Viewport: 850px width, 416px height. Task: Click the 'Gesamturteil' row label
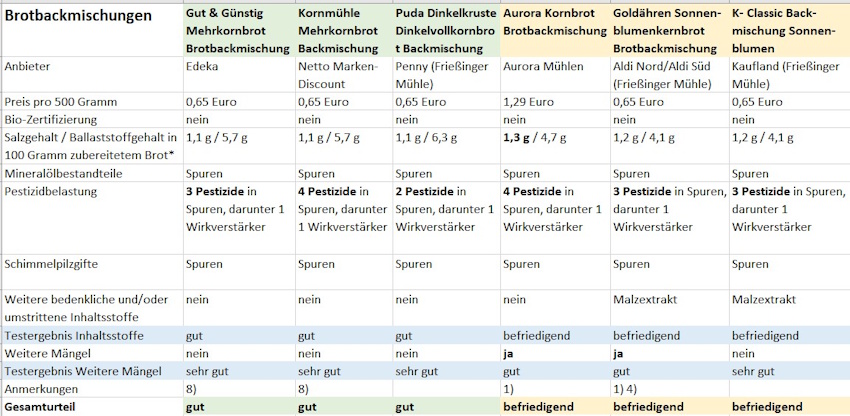pyautogui.click(x=42, y=407)
